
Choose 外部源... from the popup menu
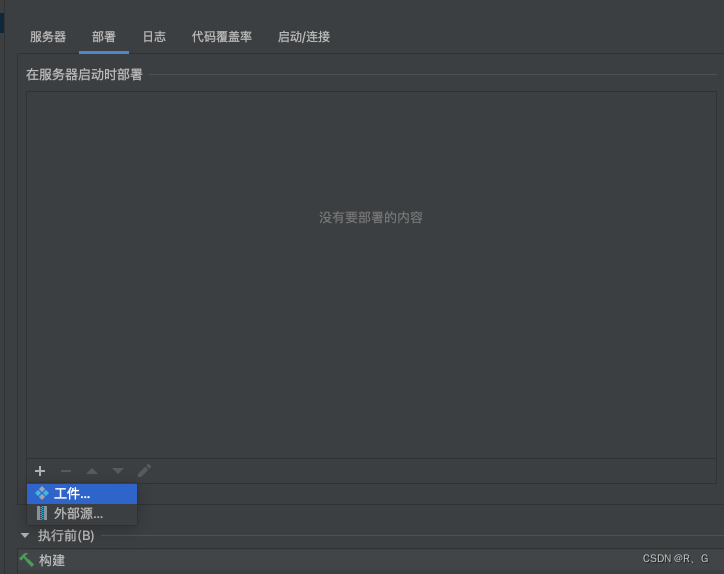coord(82,514)
